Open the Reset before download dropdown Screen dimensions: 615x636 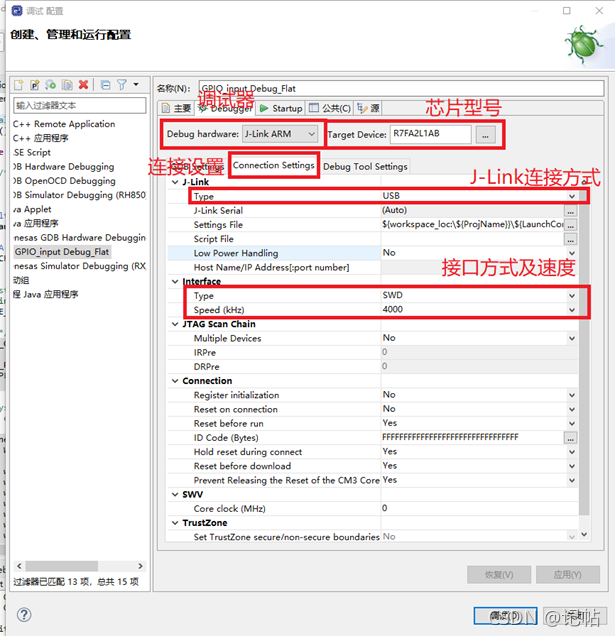pos(572,466)
